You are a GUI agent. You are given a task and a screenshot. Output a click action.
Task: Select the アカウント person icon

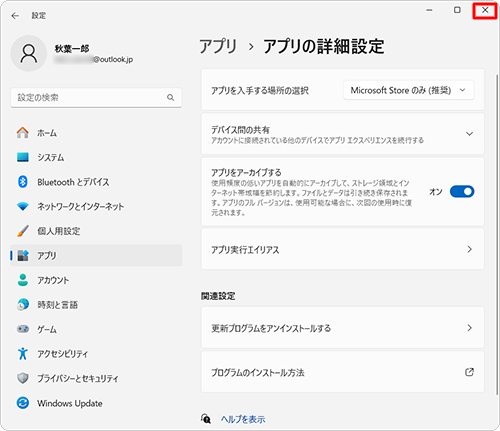point(23,280)
